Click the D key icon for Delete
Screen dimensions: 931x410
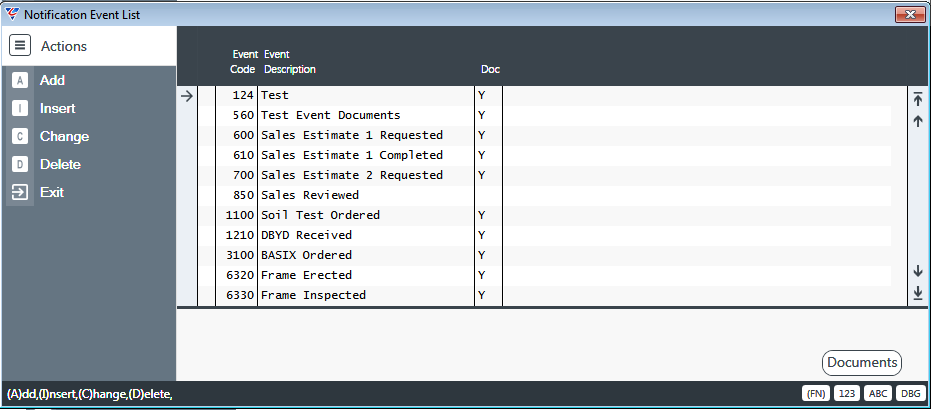click(x=20, y=164)
